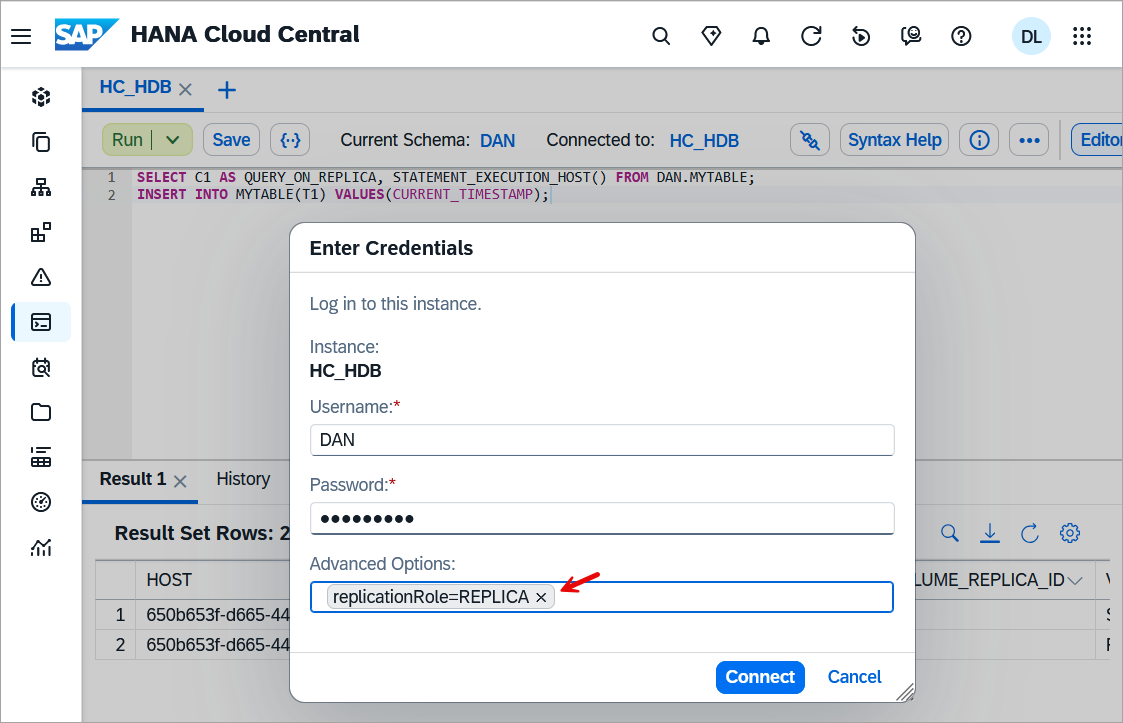The image size is (1123, 723).
Task: Expand the Run button dropdown arrow
Action: [x=173, y=140]
